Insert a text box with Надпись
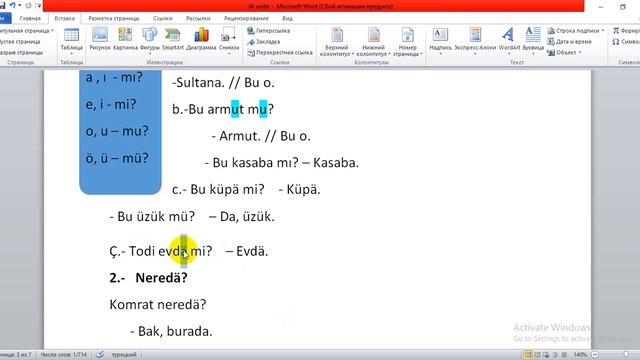This screenshot has width=640, height=360. point(440,40)
